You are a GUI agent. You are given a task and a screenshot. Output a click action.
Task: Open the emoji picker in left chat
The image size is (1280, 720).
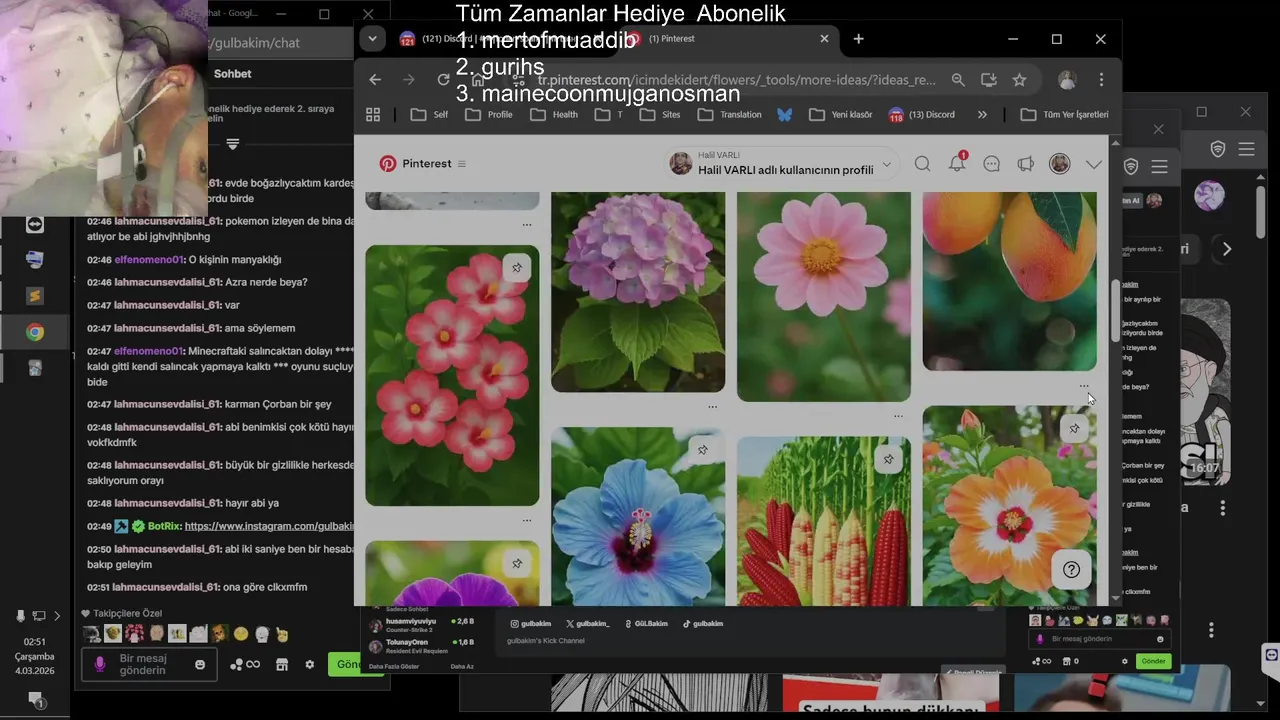click(200, 664)
